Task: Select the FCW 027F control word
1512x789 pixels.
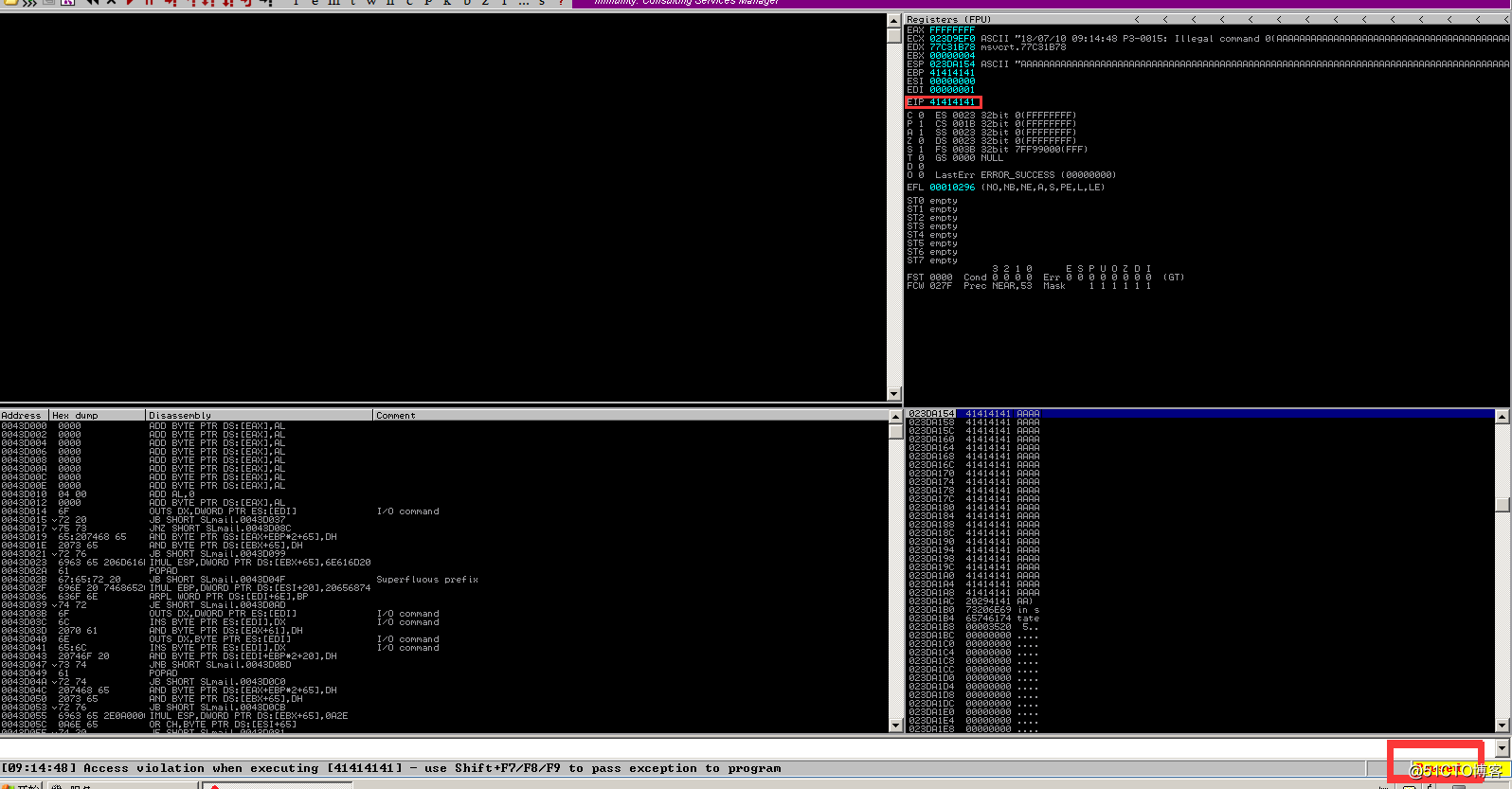Action: point(929,286)
